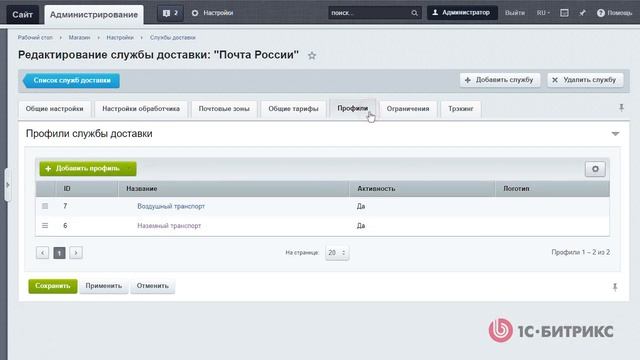Click the panel layout icon next to RU

coord(564,13)
